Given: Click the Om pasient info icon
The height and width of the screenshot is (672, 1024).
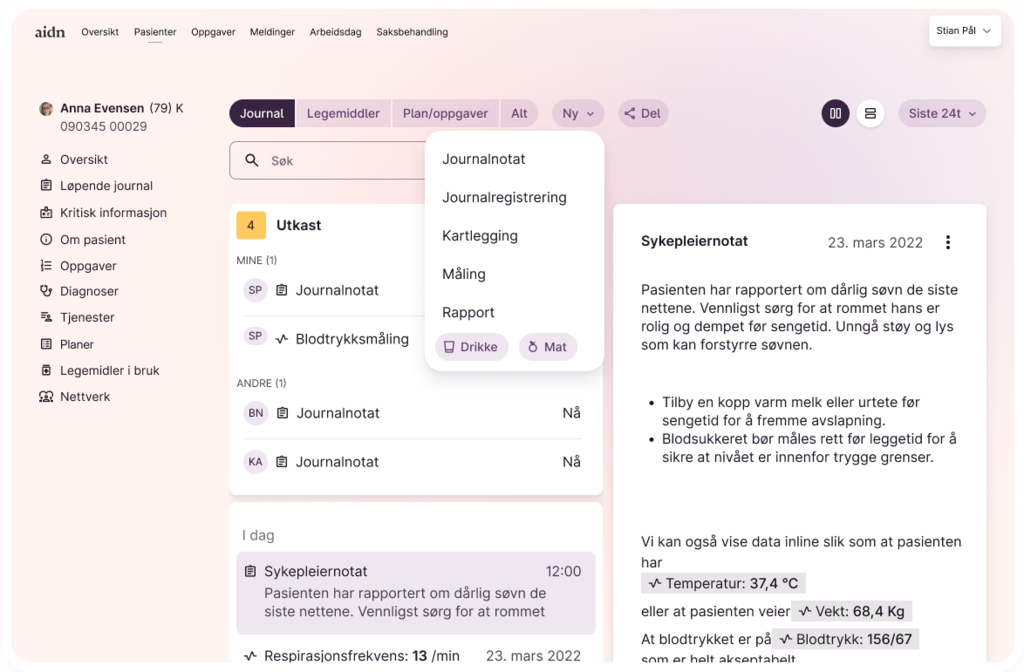Looking at the screenshot, I should click(46, 240).
